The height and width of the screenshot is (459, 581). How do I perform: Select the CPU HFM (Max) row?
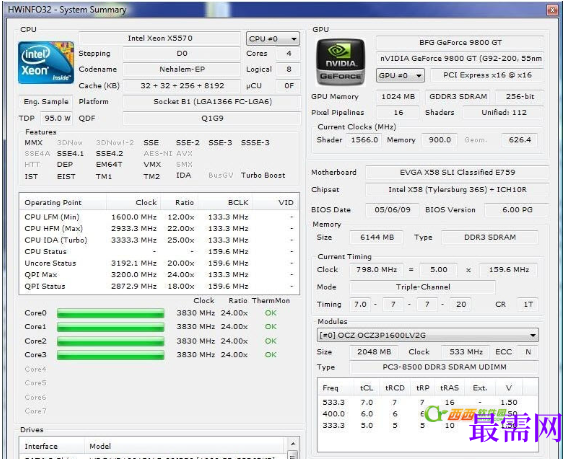[x=159, y=229]
